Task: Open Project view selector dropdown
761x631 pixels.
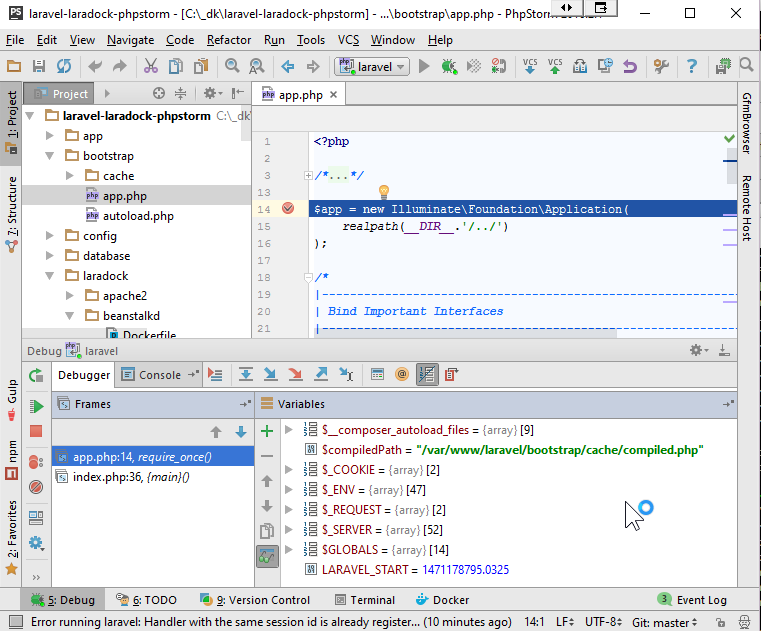Action: pos(107,93)
